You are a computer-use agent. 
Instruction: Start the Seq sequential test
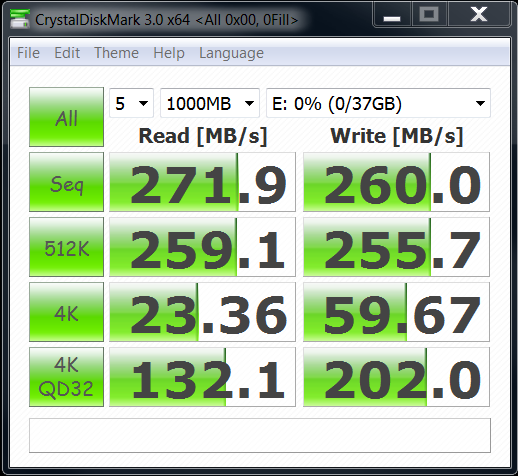66,182
